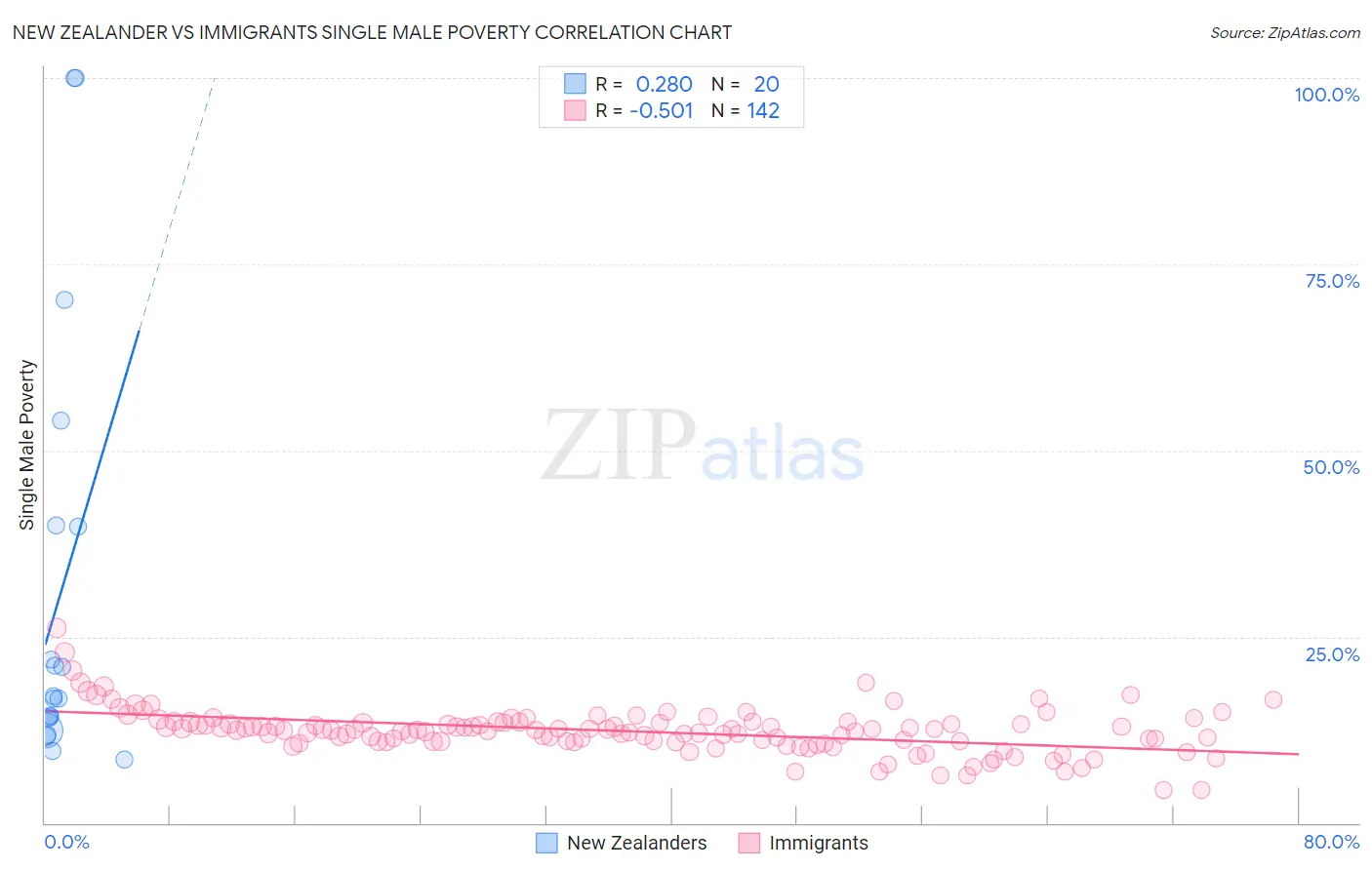Click the blue data point near 54% poverty

pos(61,420)
